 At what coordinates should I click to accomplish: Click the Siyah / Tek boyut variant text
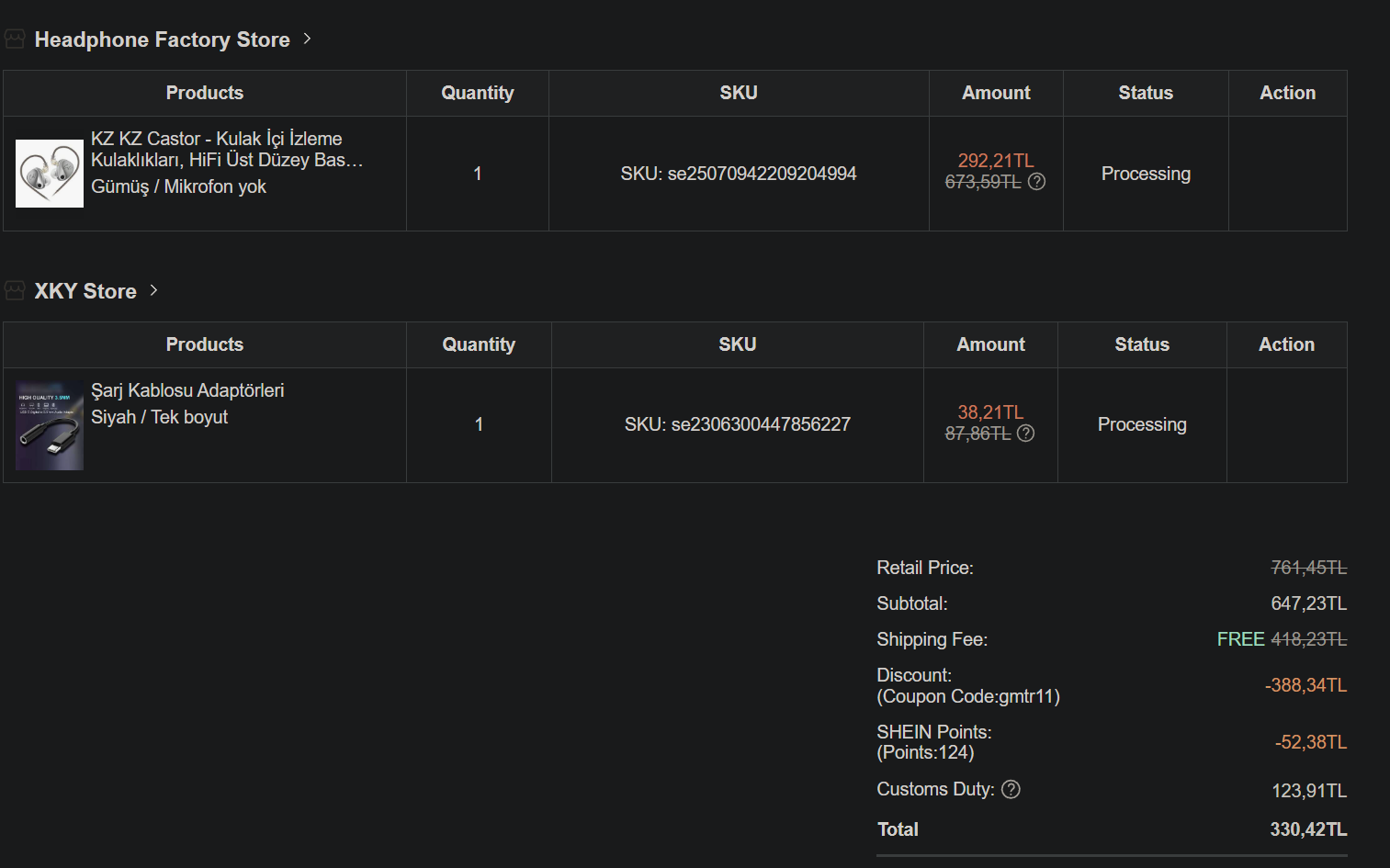(159, 417)
